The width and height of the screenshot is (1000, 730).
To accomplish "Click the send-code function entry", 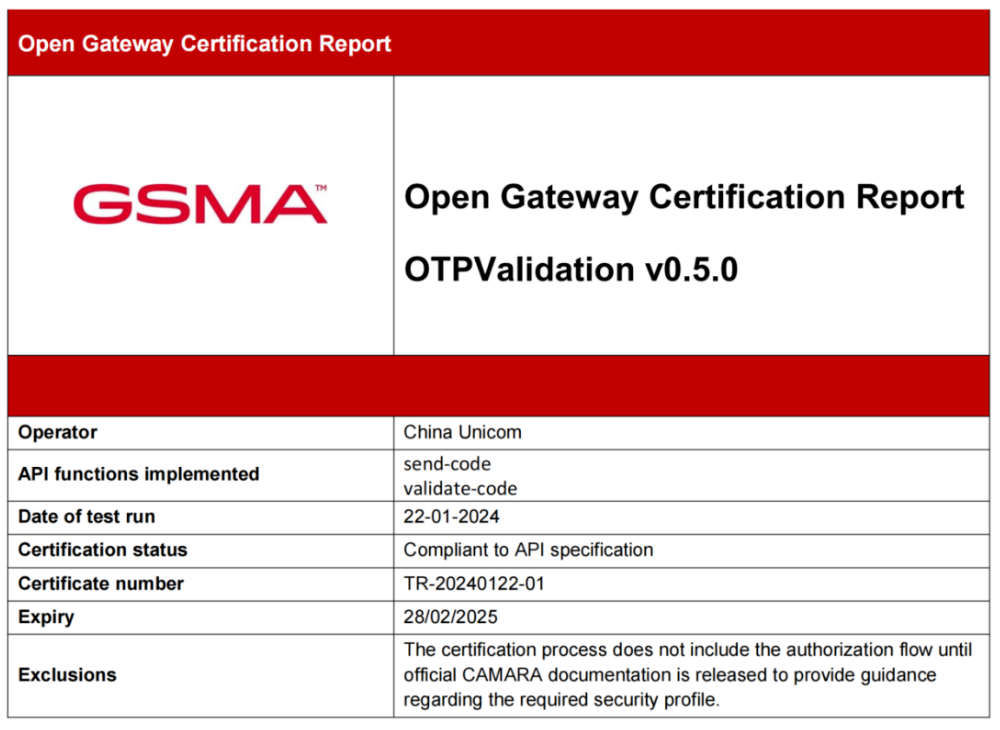I will coord(447,464).
